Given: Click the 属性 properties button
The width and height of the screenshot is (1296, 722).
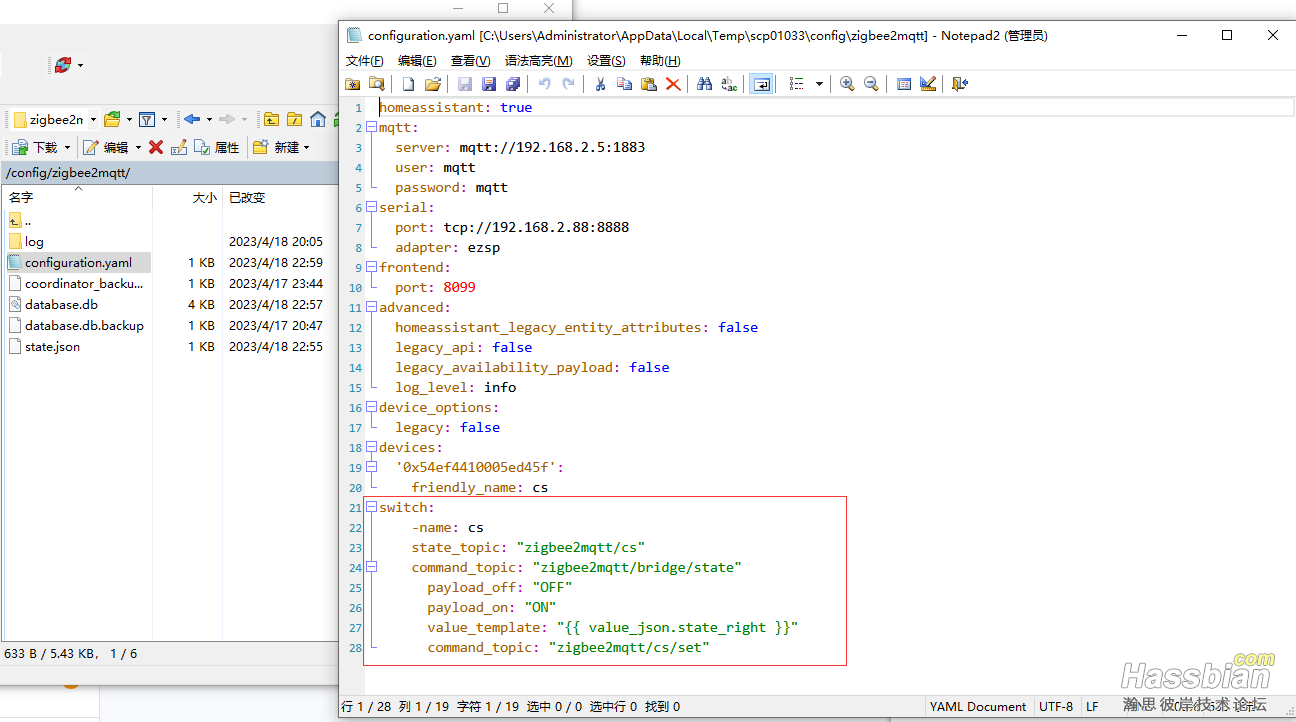Looking at the screenshot, I should (x=217, y=147).
